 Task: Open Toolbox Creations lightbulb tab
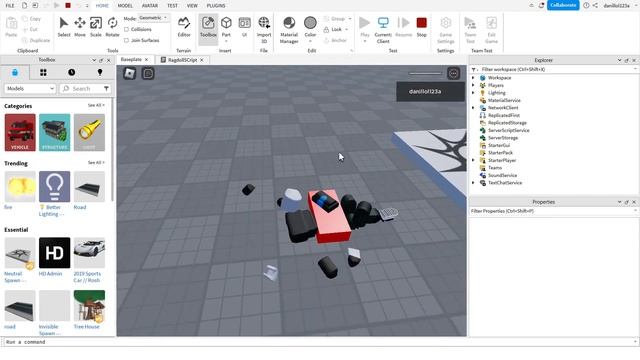[x=100, y=72]
